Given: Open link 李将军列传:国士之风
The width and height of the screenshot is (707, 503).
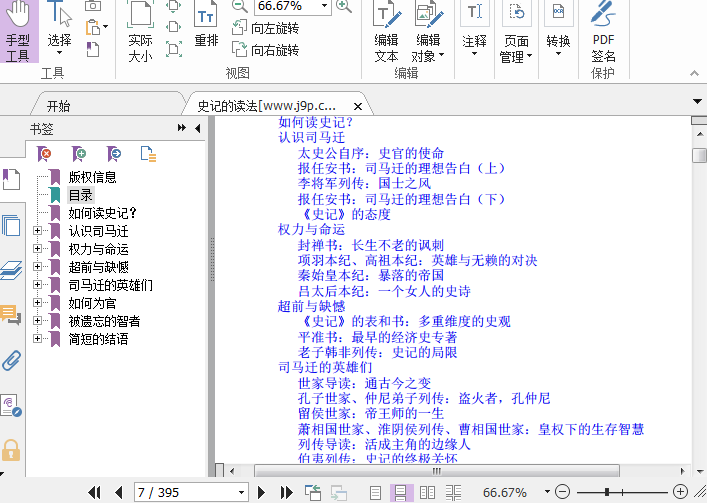Looking at the screenshot, I should pyautogui.click(x=364, y=183).
